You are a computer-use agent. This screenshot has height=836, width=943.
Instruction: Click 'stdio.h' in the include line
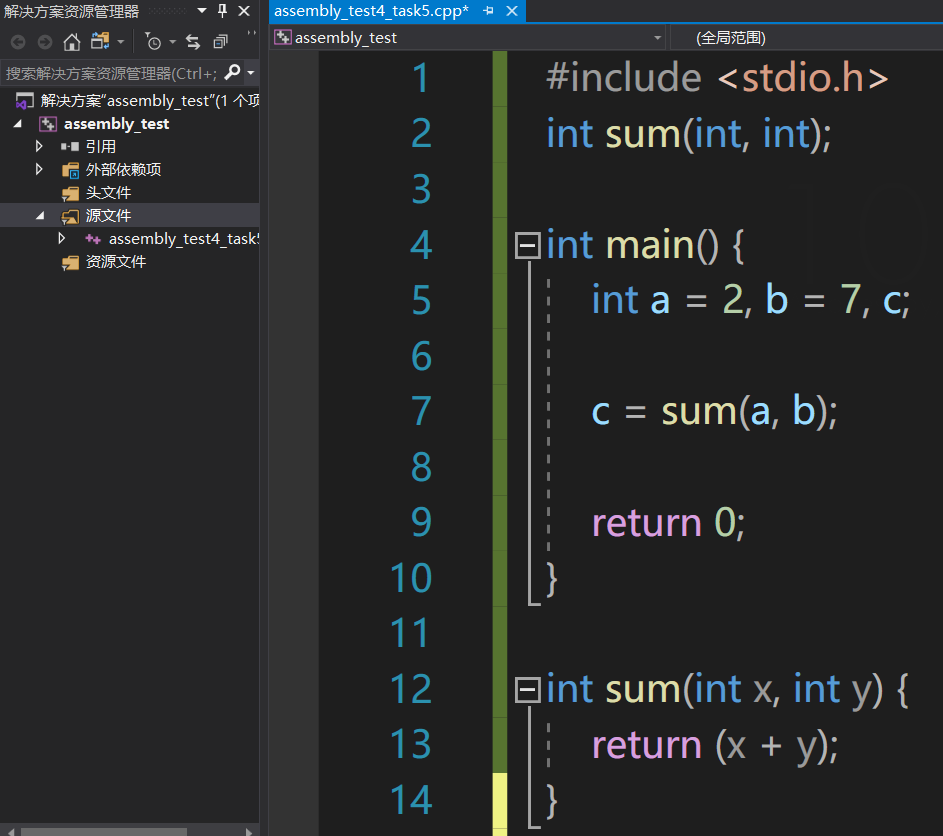click(x=802, y=78)
